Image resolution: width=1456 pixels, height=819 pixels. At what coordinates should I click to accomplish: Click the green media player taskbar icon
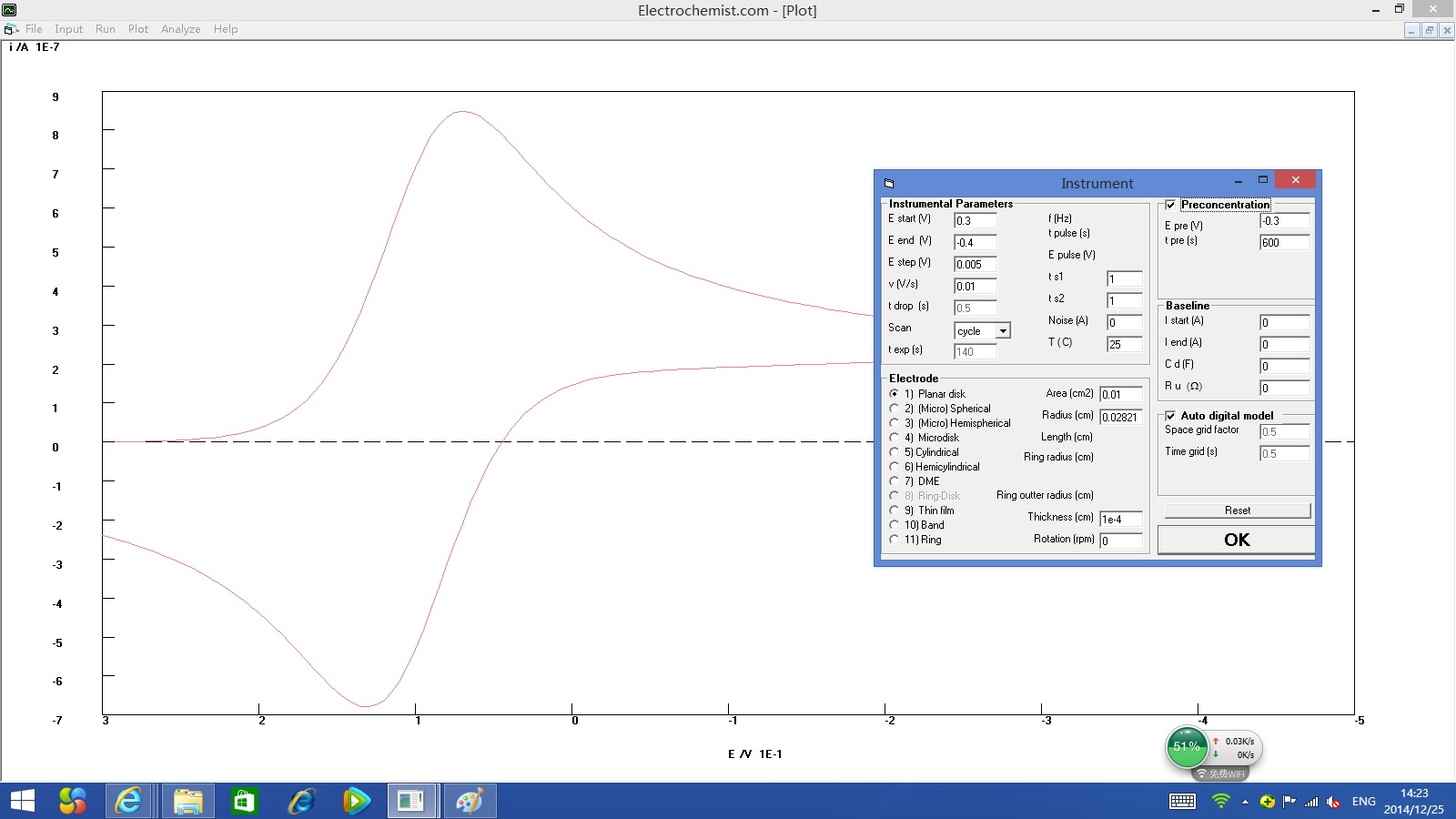(356, 801)
